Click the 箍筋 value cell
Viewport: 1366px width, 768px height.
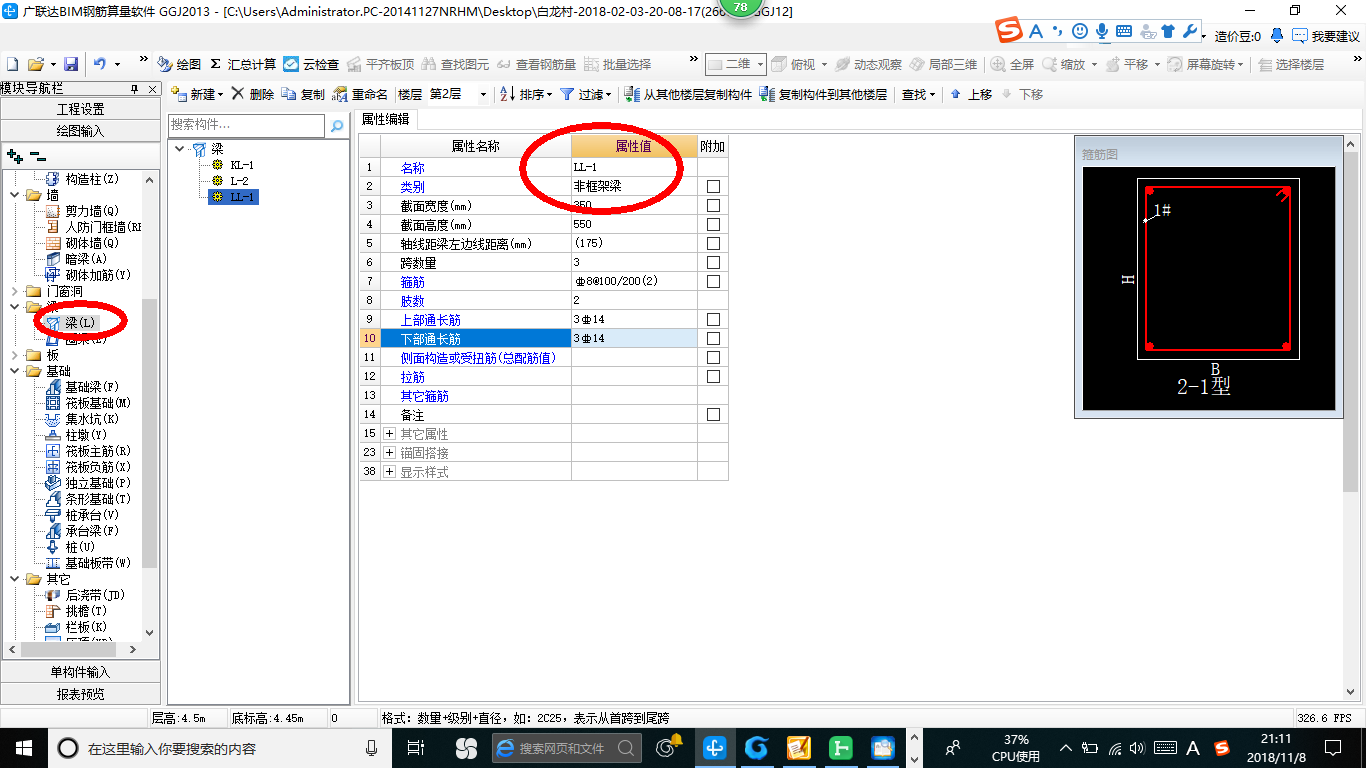tap(634, 282)
